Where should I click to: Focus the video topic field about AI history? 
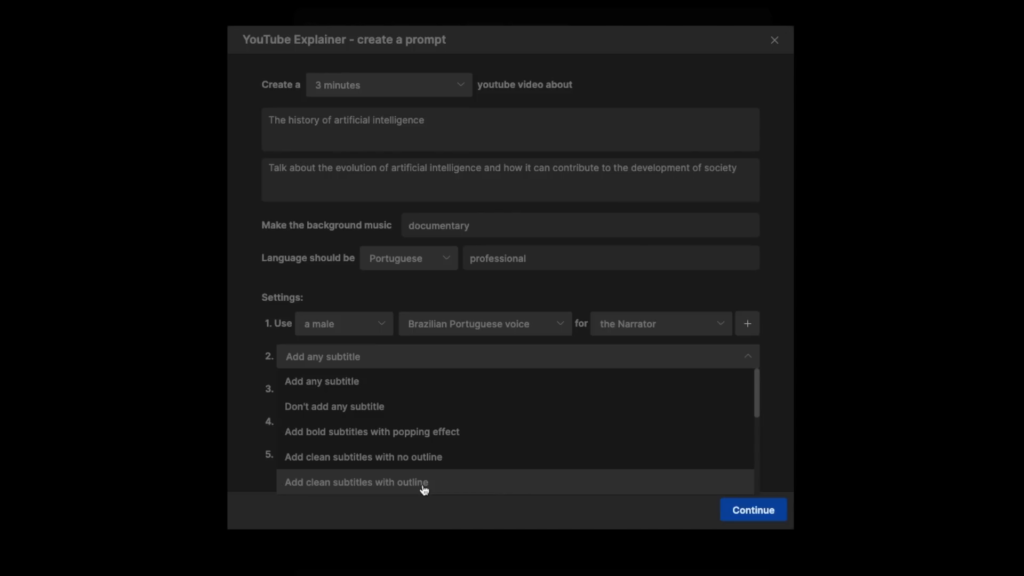coord(510,129)
